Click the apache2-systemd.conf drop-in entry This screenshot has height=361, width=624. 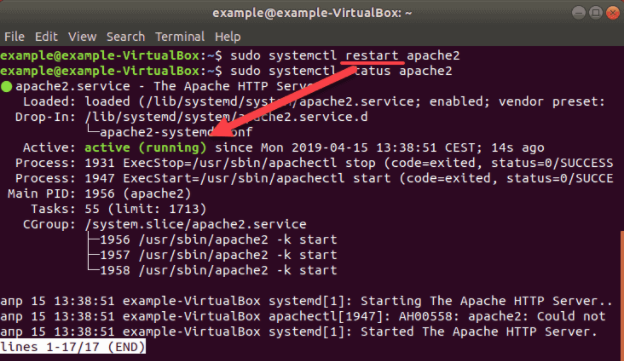coord(176,133)
